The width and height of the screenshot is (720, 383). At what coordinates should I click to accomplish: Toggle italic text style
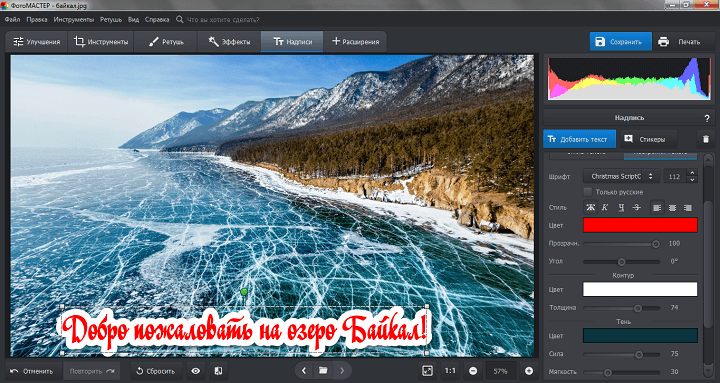(x=605, y=208)
